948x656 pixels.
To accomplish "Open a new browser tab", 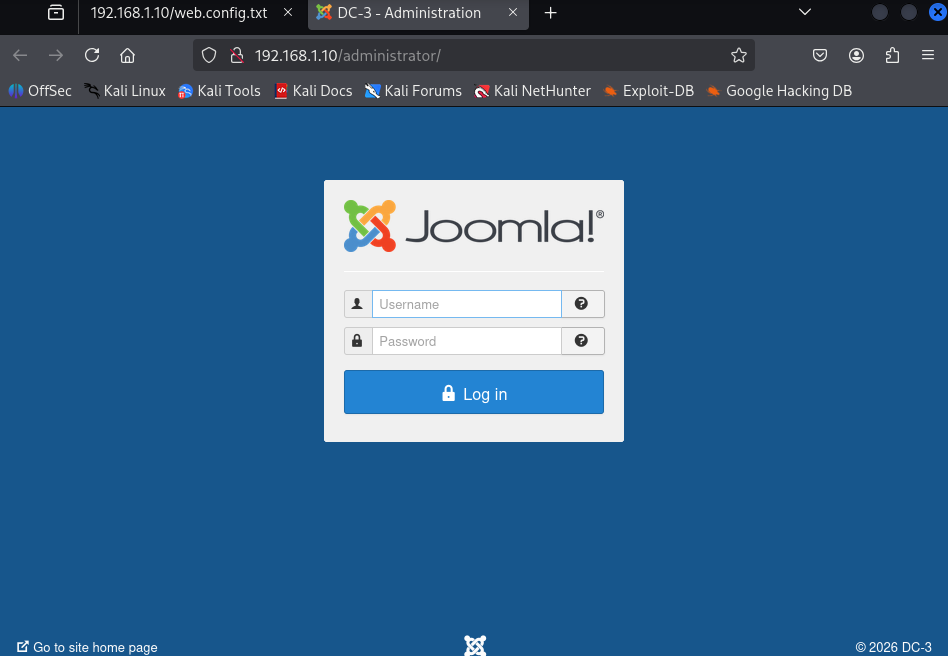I will pyautogui.click(x=550, y=13).
